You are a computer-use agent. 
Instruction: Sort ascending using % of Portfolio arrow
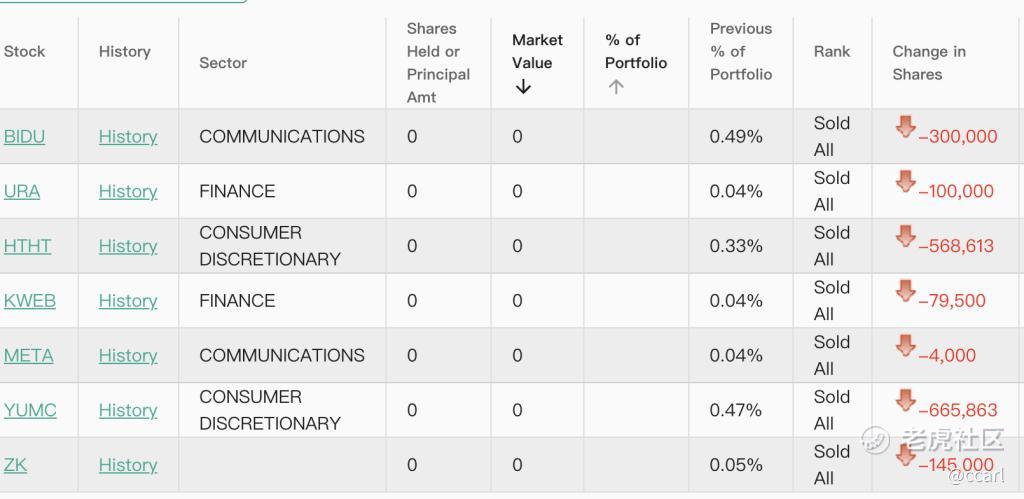coord(616,87)
